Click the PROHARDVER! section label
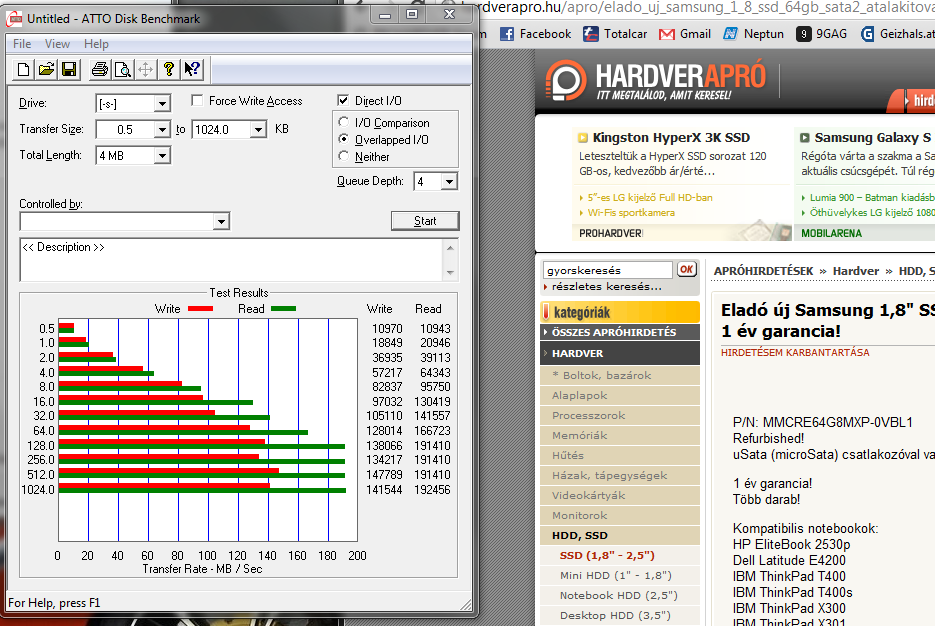The image size is (935, 626). [x=611, y=233]
